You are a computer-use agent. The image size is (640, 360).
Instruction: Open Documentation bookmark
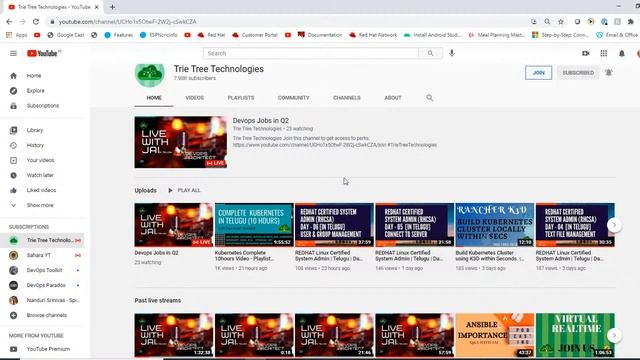pyautogui.click(x=320, y=35)
